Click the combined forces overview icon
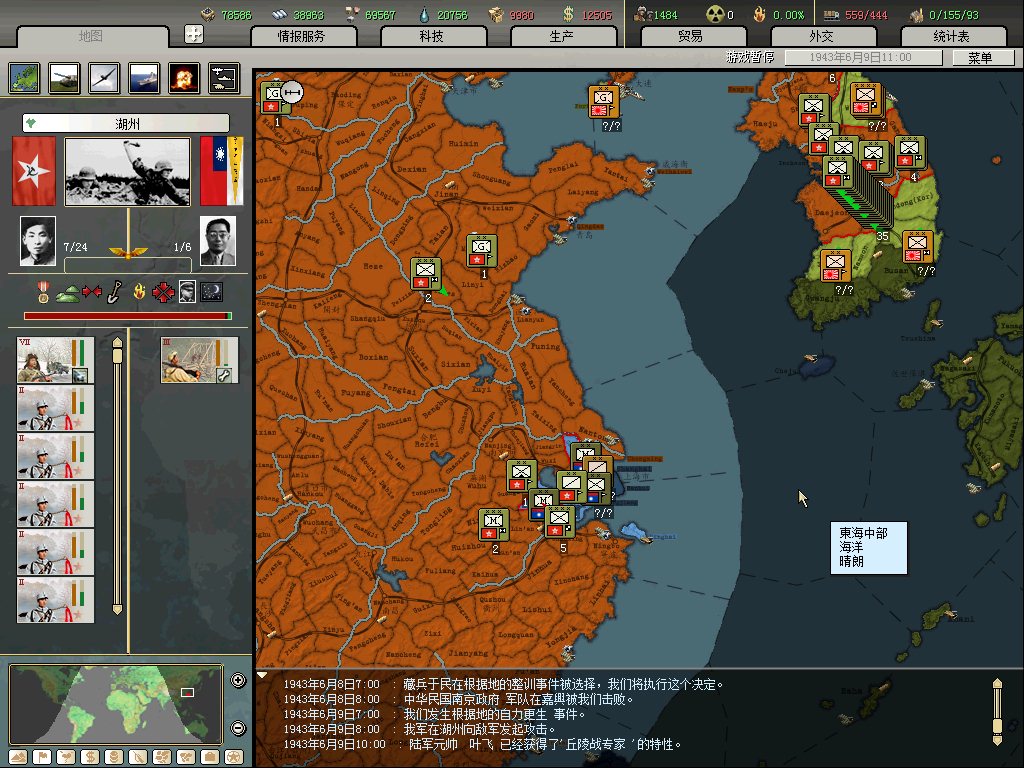Image resolution: width=1024 pixels, height=768 pixels. tap(223, 77)
